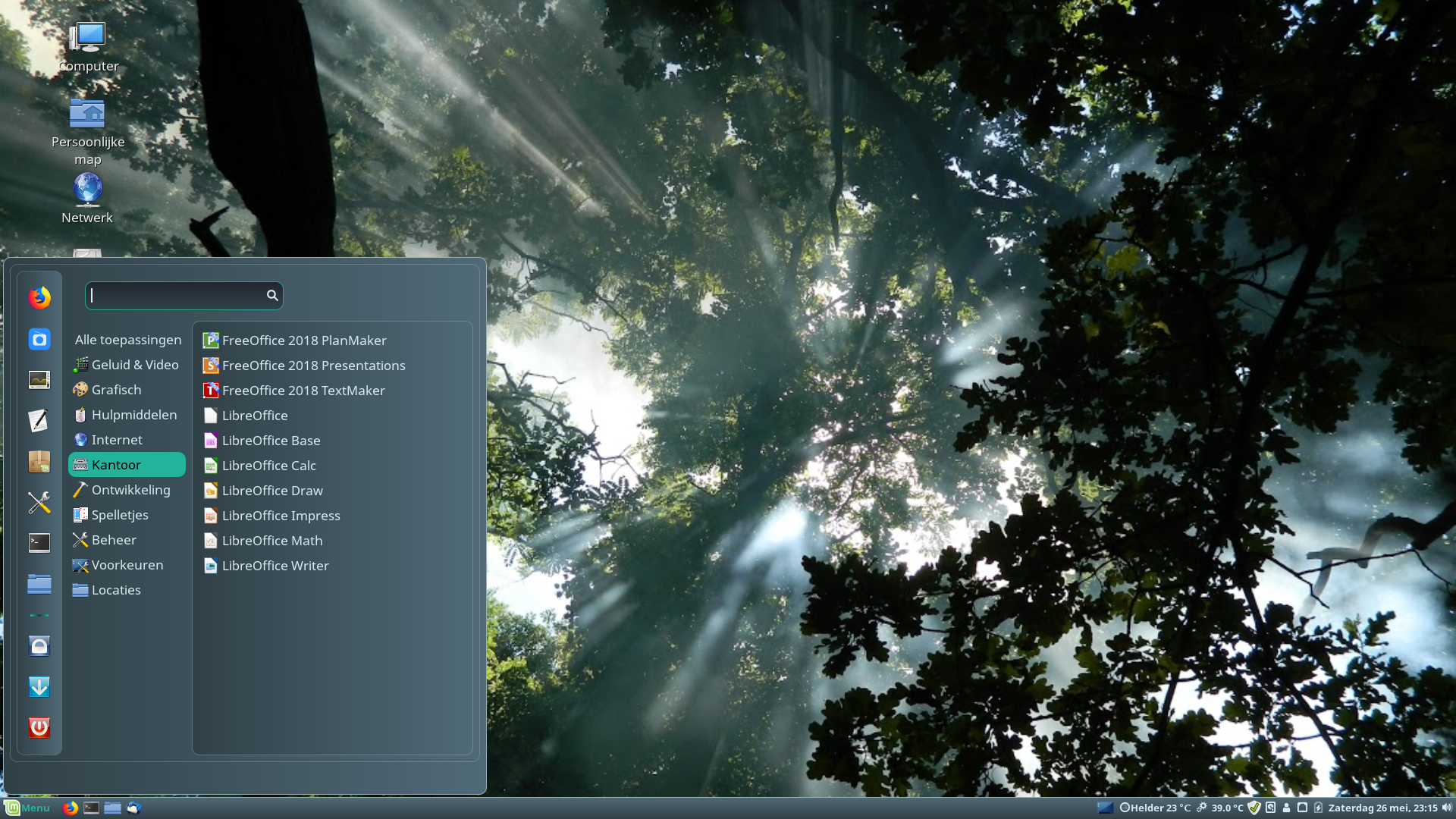Launch Firefox from the bottom panel

click(70, 808)
